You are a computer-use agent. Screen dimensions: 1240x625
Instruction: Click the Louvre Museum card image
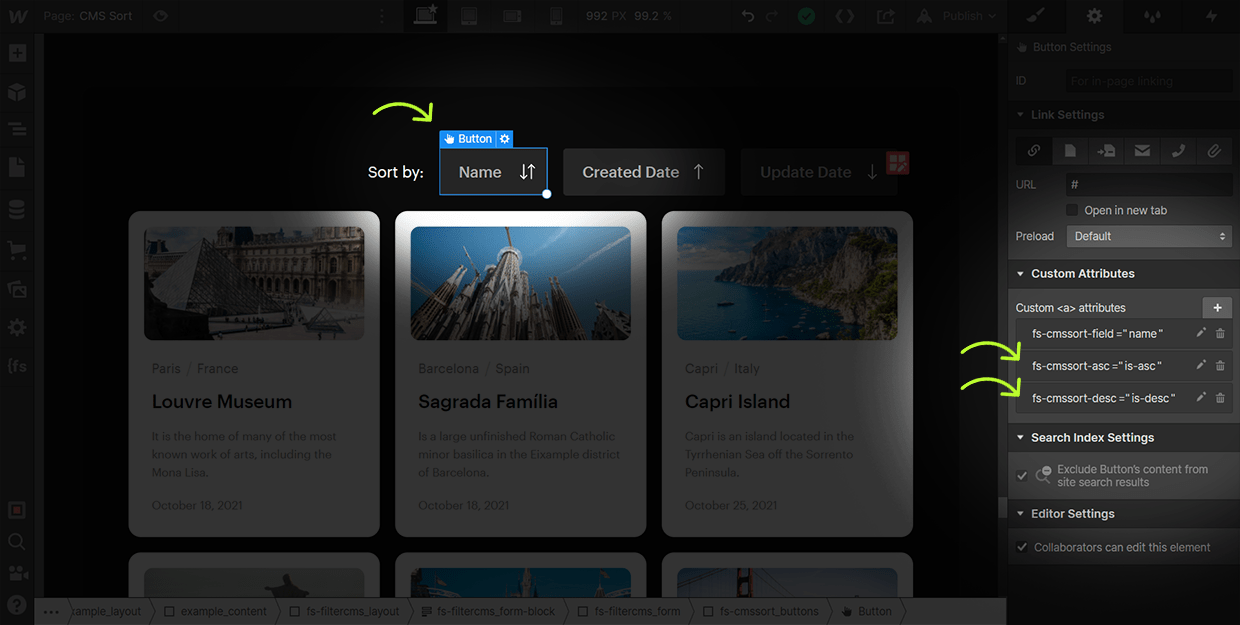click(x=254, y=283)
